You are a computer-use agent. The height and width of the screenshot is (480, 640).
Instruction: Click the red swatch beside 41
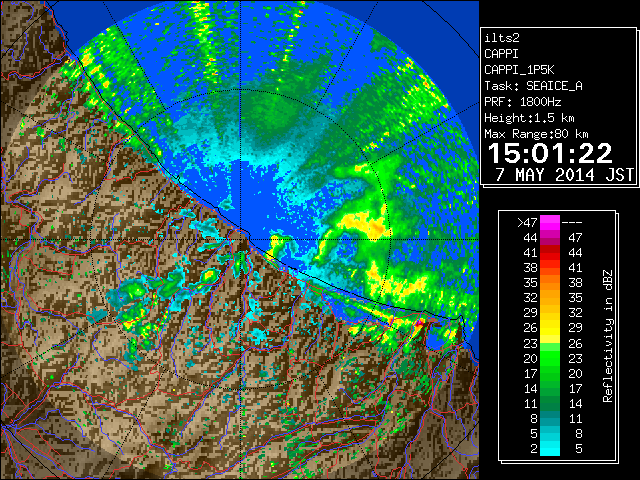pyautogui.click(x=550, y=253)
